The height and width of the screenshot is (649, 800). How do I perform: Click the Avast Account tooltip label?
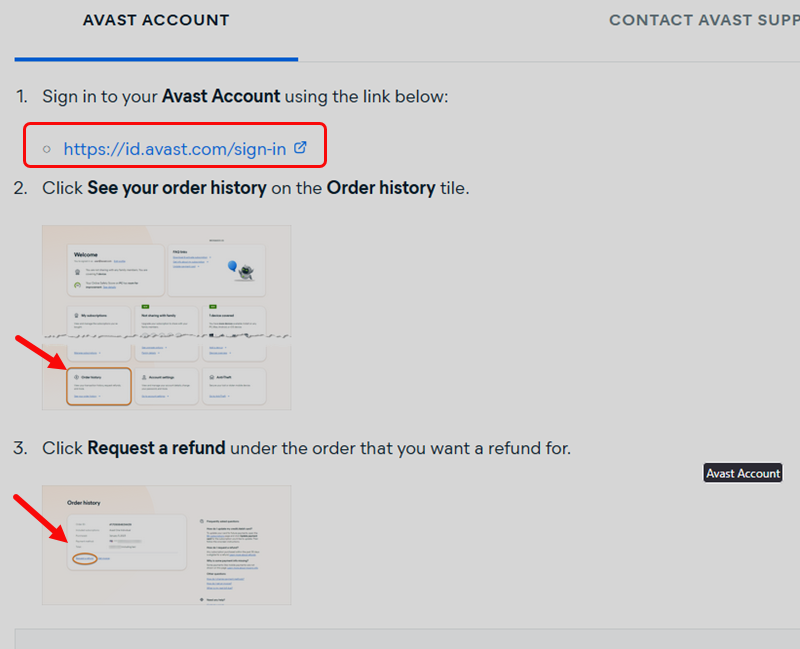point(743,473)
